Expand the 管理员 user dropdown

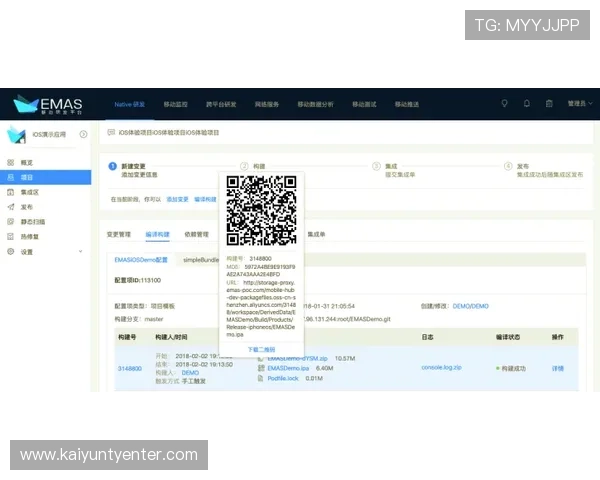[580, 103]
